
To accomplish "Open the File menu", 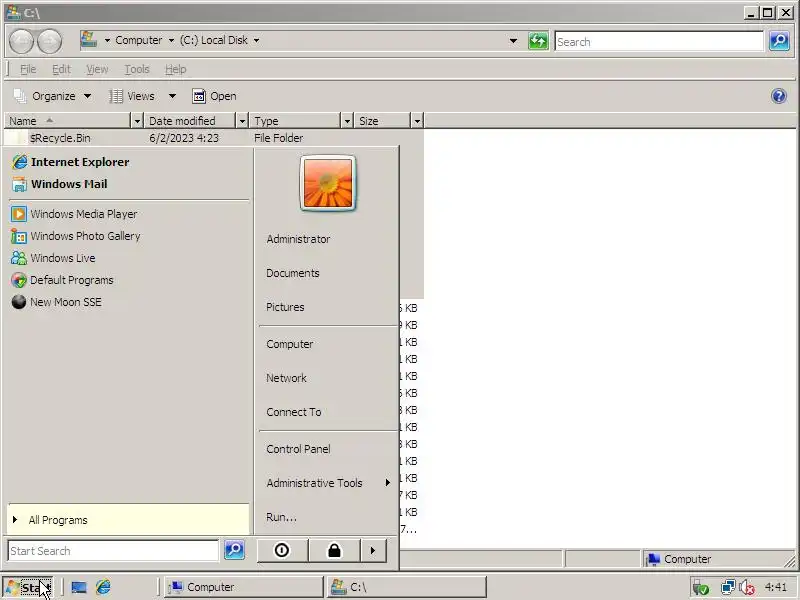I will pos(28,69).
